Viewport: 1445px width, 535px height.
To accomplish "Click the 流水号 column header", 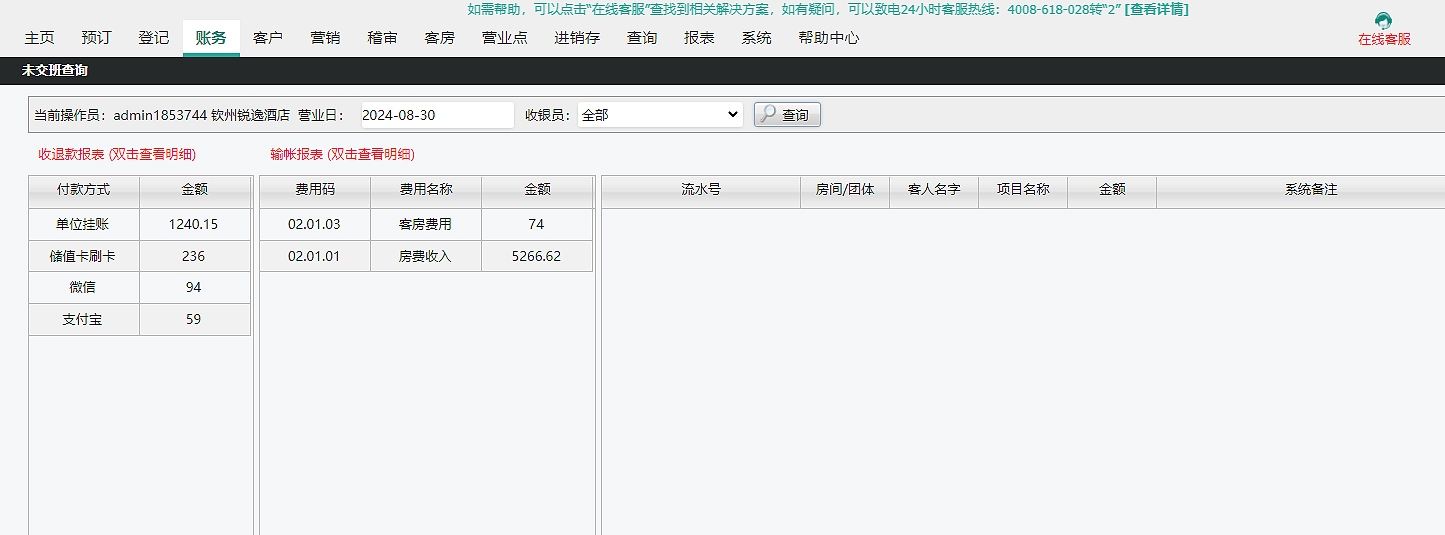I will pos(700,189).
